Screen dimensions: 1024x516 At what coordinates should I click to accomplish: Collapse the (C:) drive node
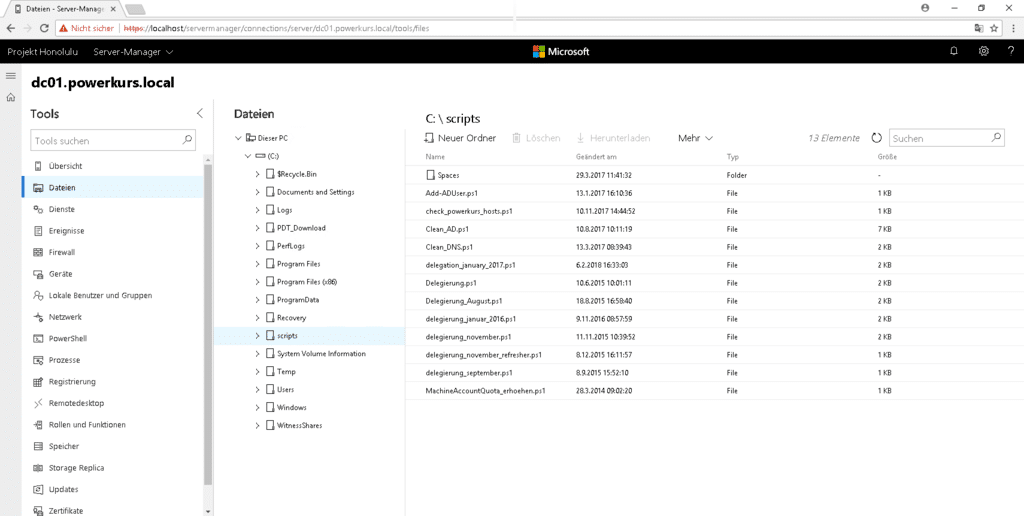pyautogui.click(x=248, y=156)
